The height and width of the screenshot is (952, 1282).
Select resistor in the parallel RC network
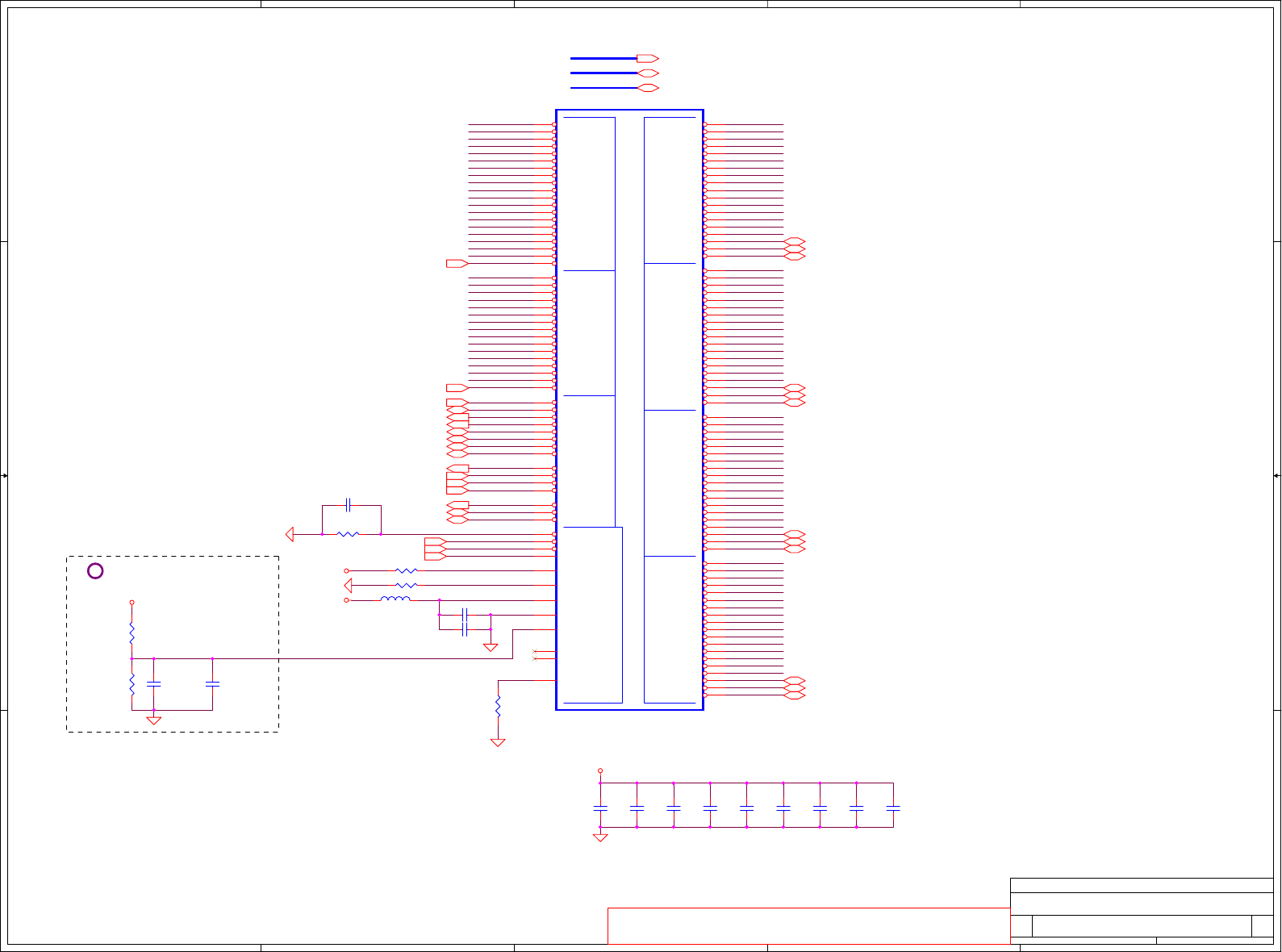pyautogui.click(x=348, y=534)
